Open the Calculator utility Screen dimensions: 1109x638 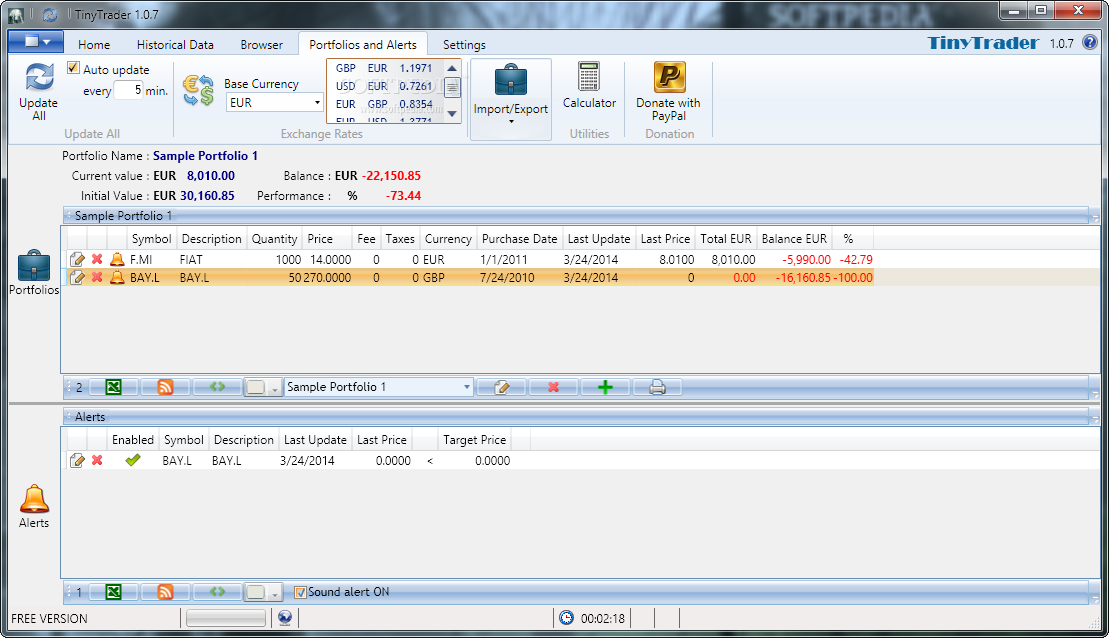[589, 86]
